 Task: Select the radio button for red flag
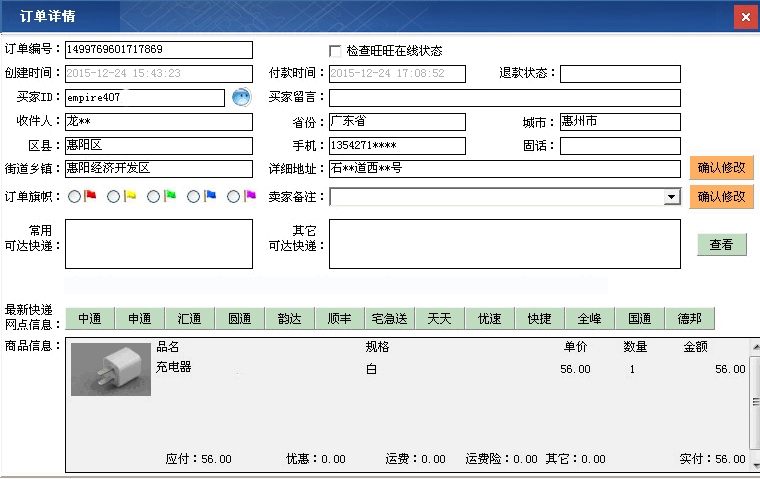point(75,197)
